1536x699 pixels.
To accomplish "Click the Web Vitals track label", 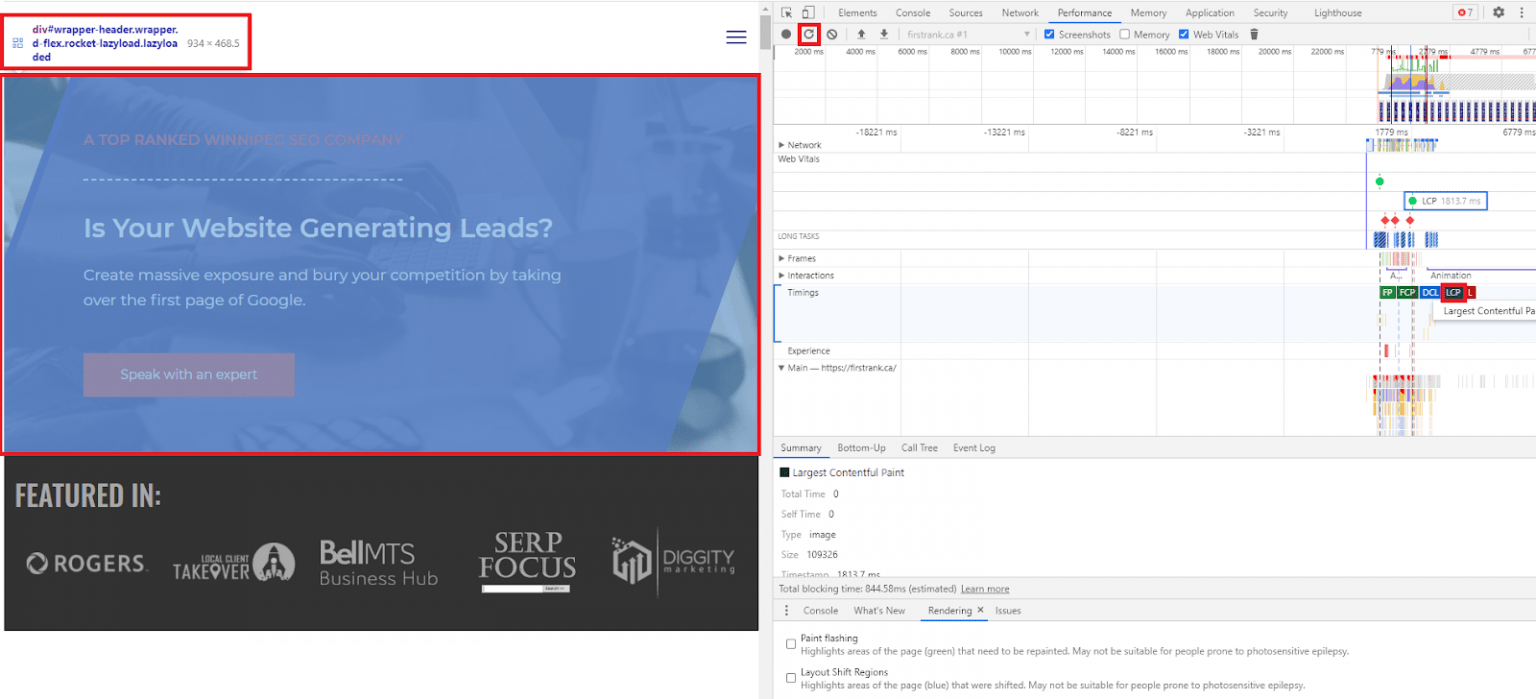I will [x=799, y=159].
